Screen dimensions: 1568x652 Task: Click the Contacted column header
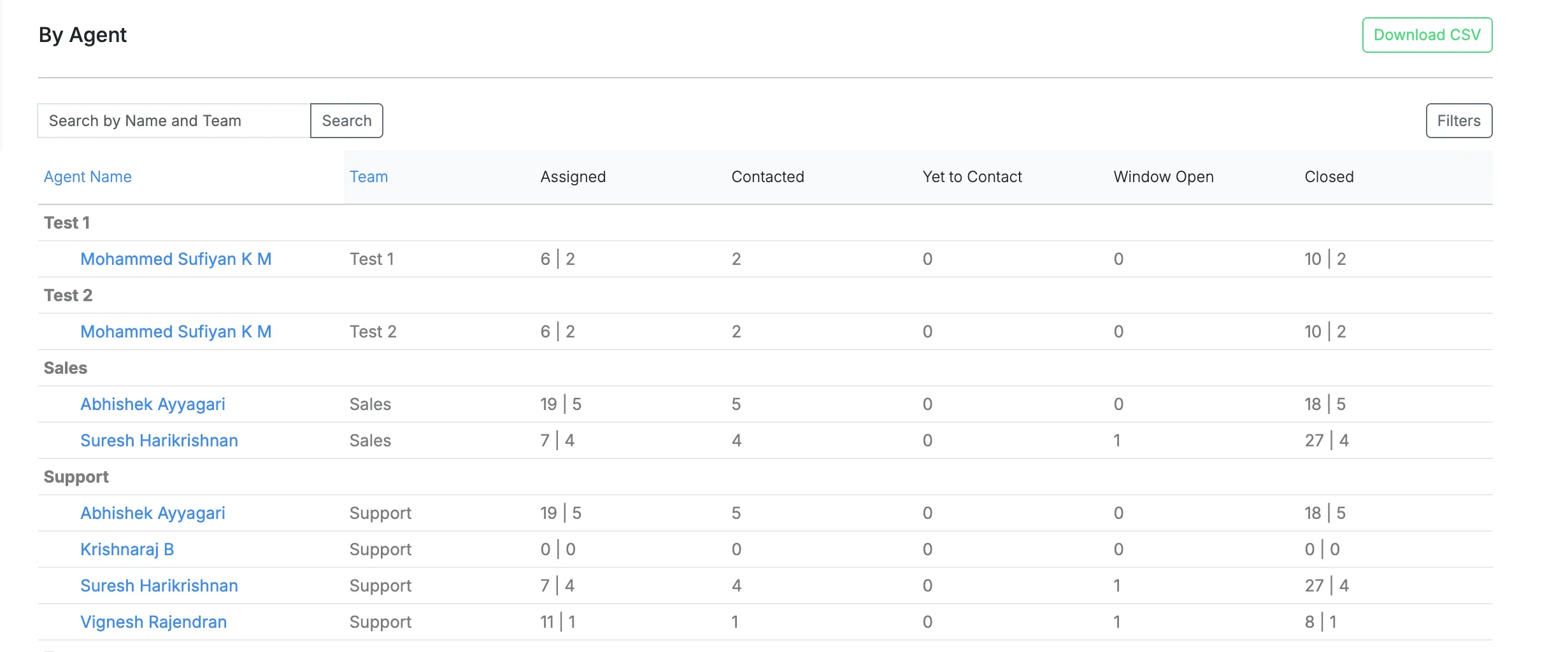pos(767,176)
